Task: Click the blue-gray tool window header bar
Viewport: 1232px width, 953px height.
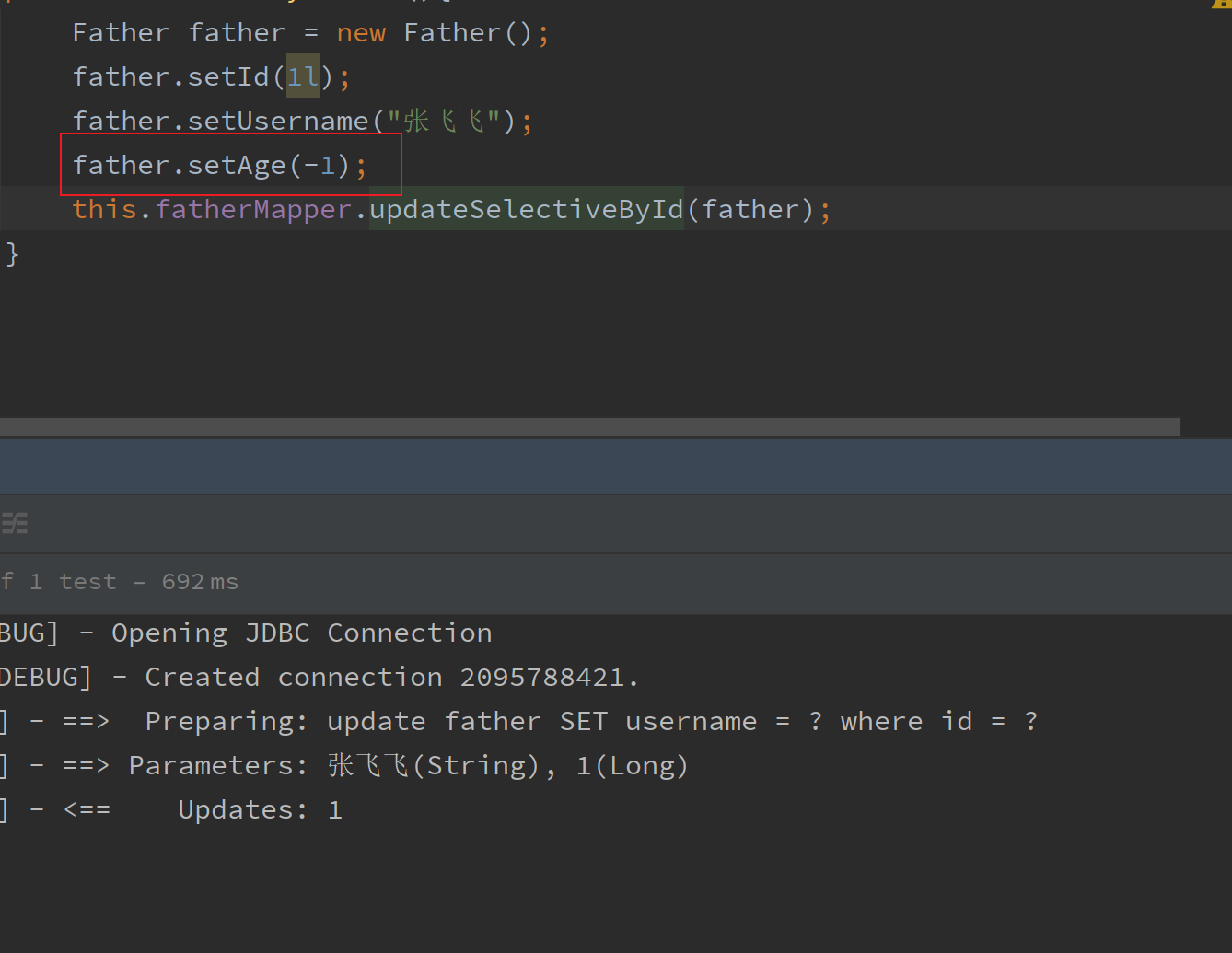Action: click(x=616, y=468)
